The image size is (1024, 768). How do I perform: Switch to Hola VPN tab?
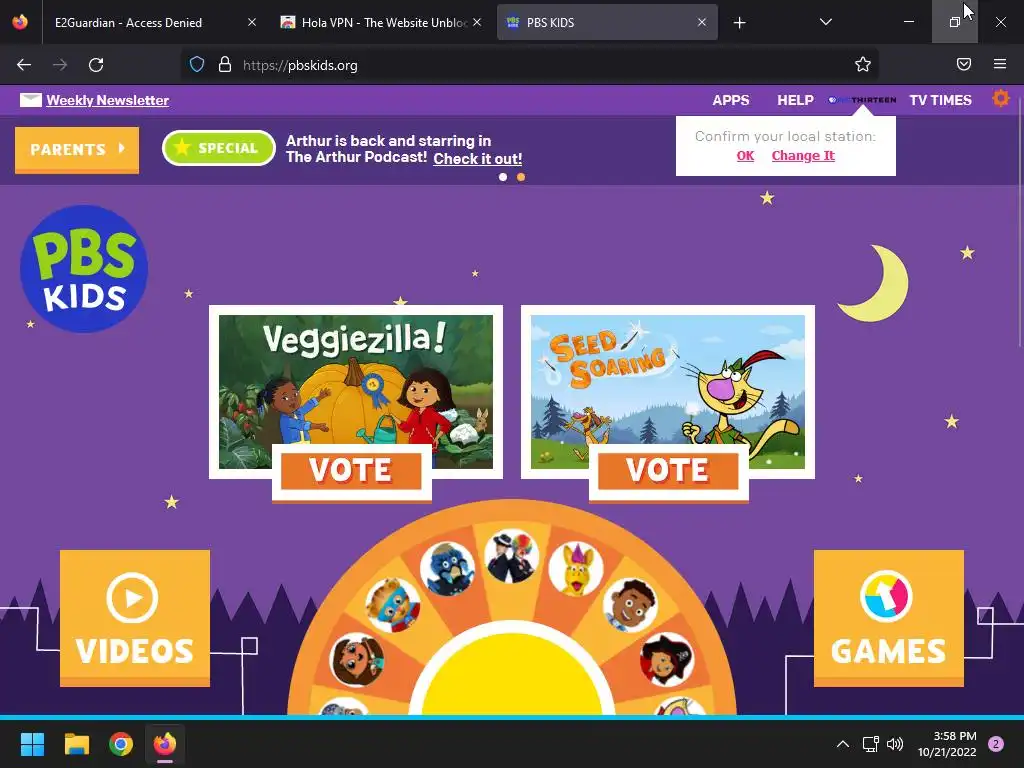click(x=381, y=22)
